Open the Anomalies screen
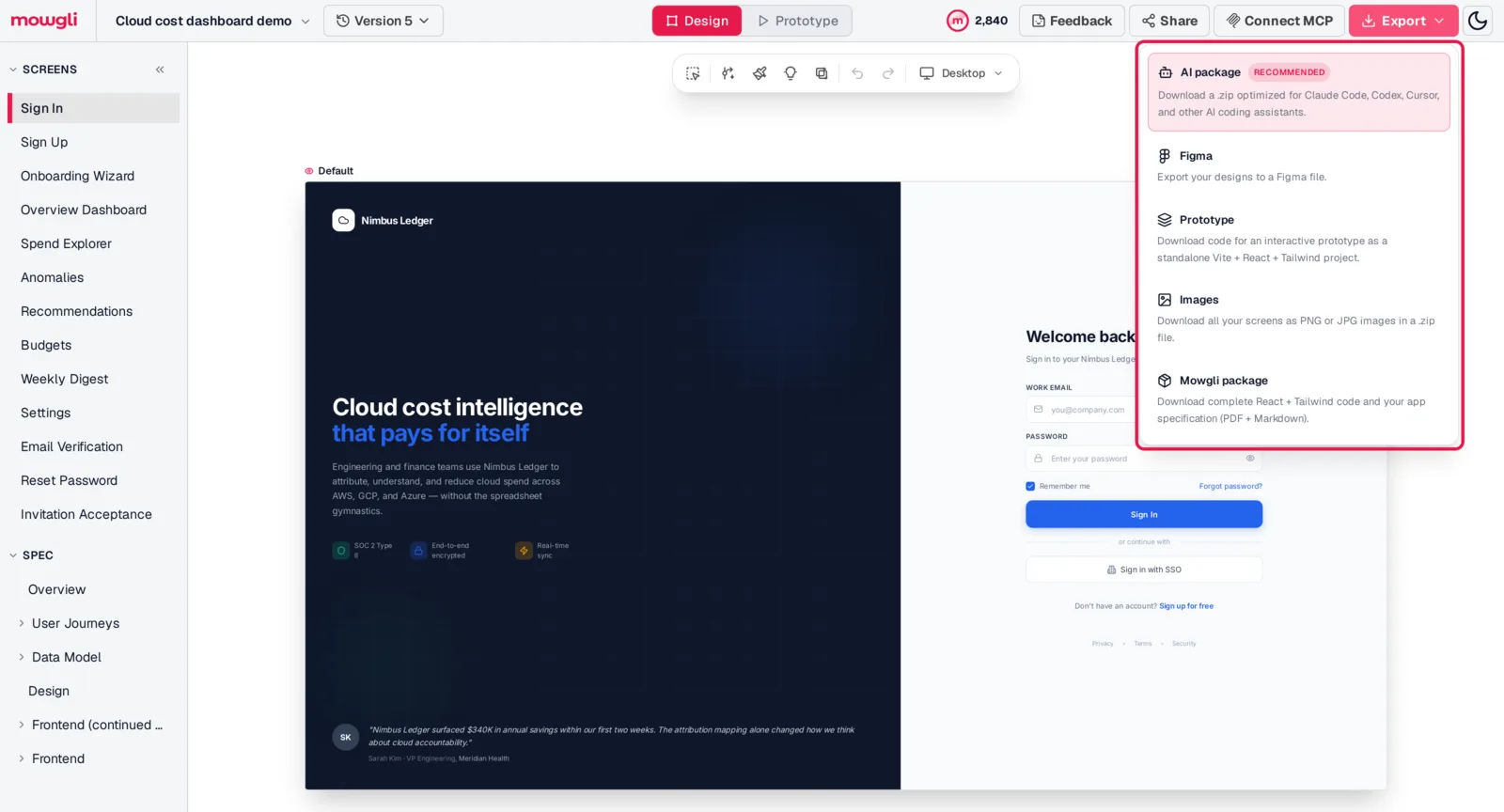Image resolution: width=1504 pixels, height=812 pixels. [x=93, y=277]
